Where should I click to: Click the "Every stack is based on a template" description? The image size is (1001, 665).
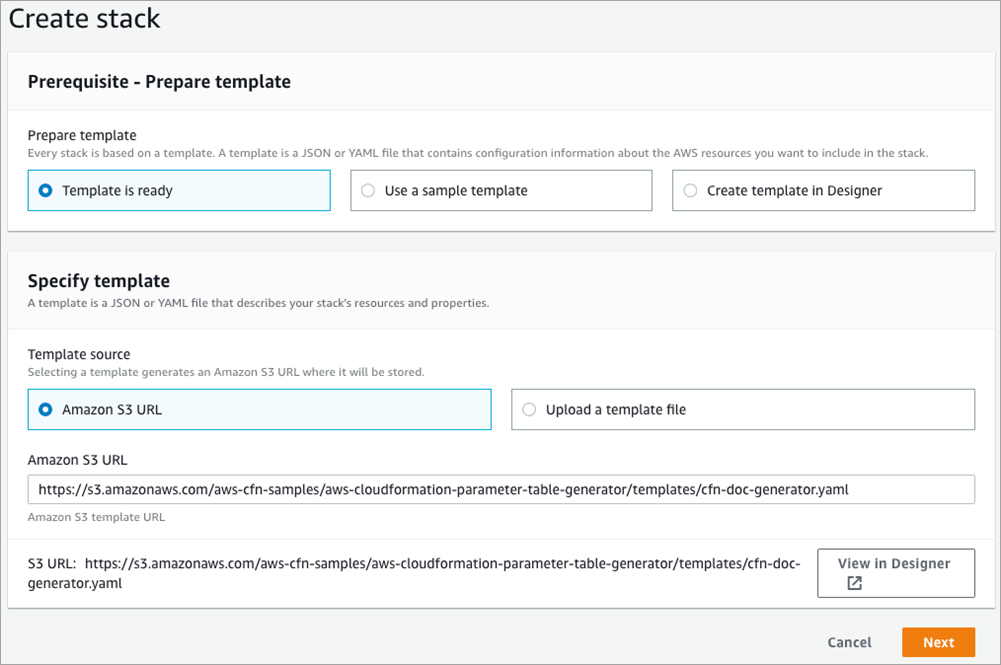point(479,153)
